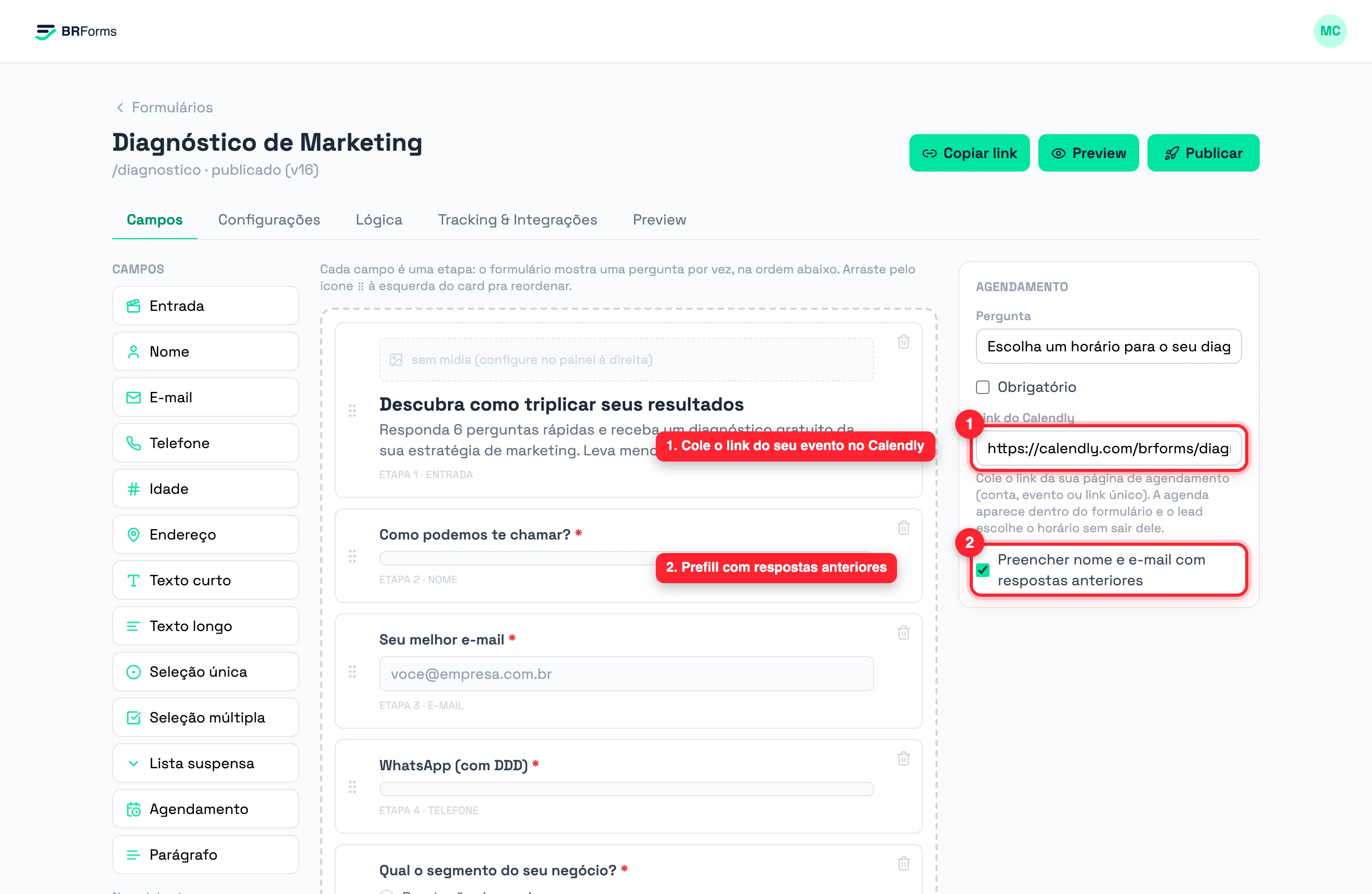
Task: Uncheck 'Preencher nome e e-mail' checkbox
Action: (983, 570)
